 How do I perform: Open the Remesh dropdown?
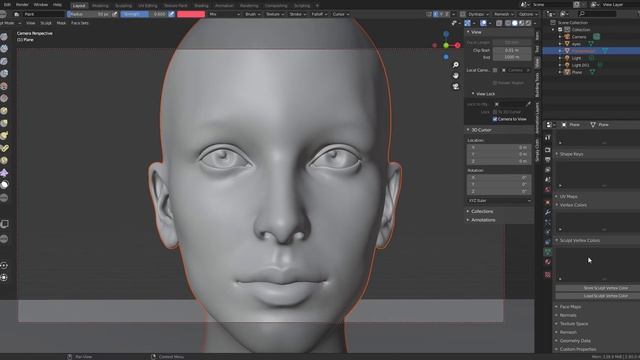pyautogui.click(x=503, y=14)
